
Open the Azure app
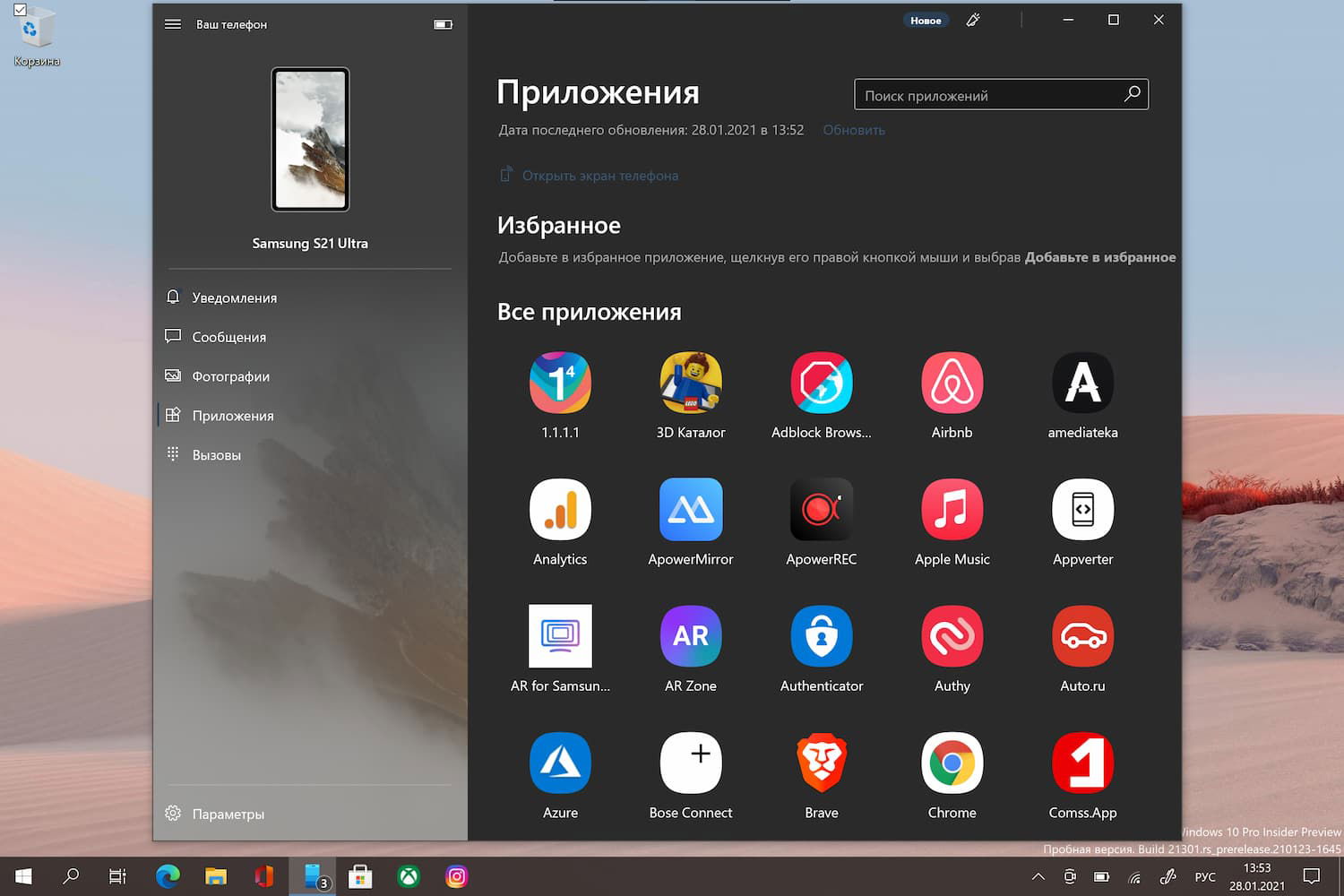click(x=560, y=763)
